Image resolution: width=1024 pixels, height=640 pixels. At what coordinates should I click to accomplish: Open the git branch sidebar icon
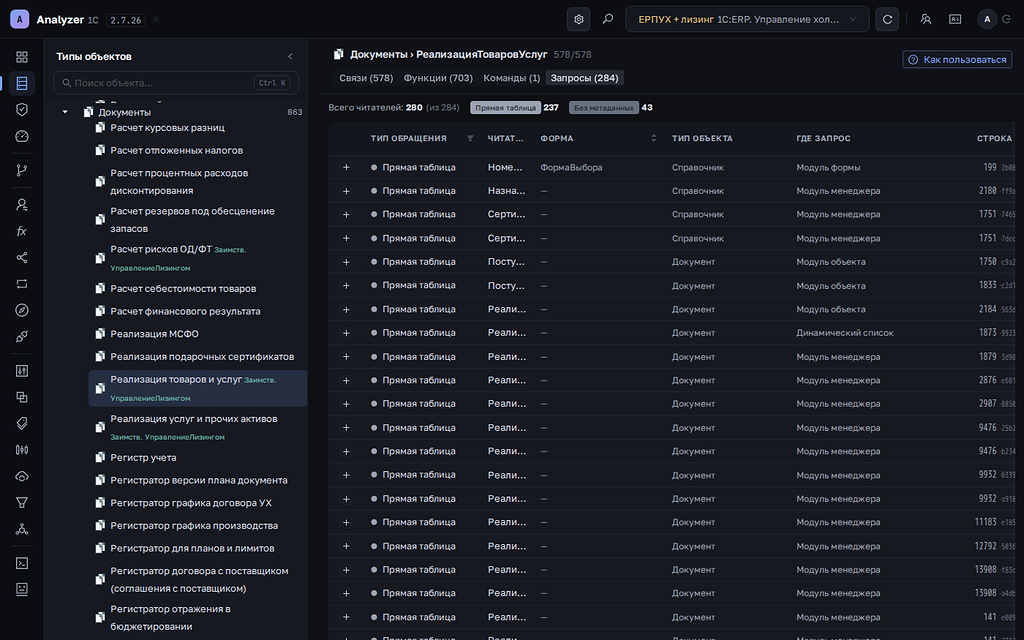tap(22, 170)
